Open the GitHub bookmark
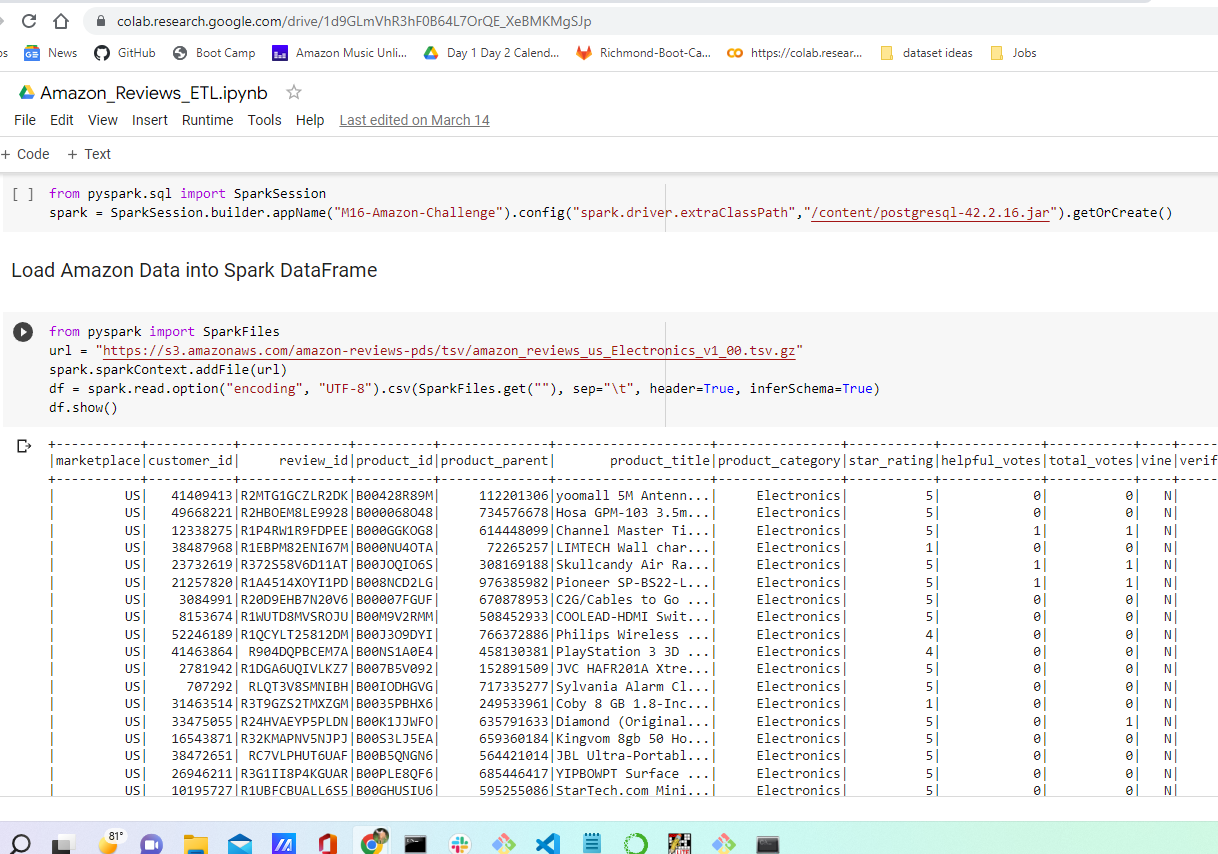 [x=124, y=52]
